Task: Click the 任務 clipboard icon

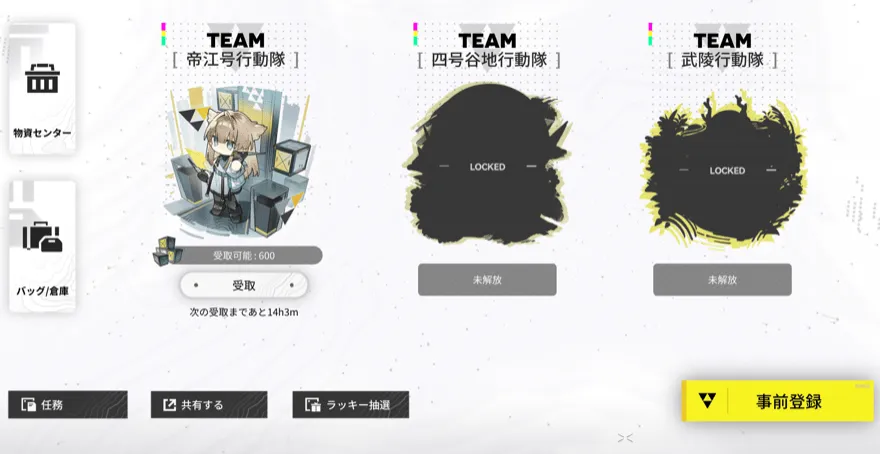Action: [28, 405]
